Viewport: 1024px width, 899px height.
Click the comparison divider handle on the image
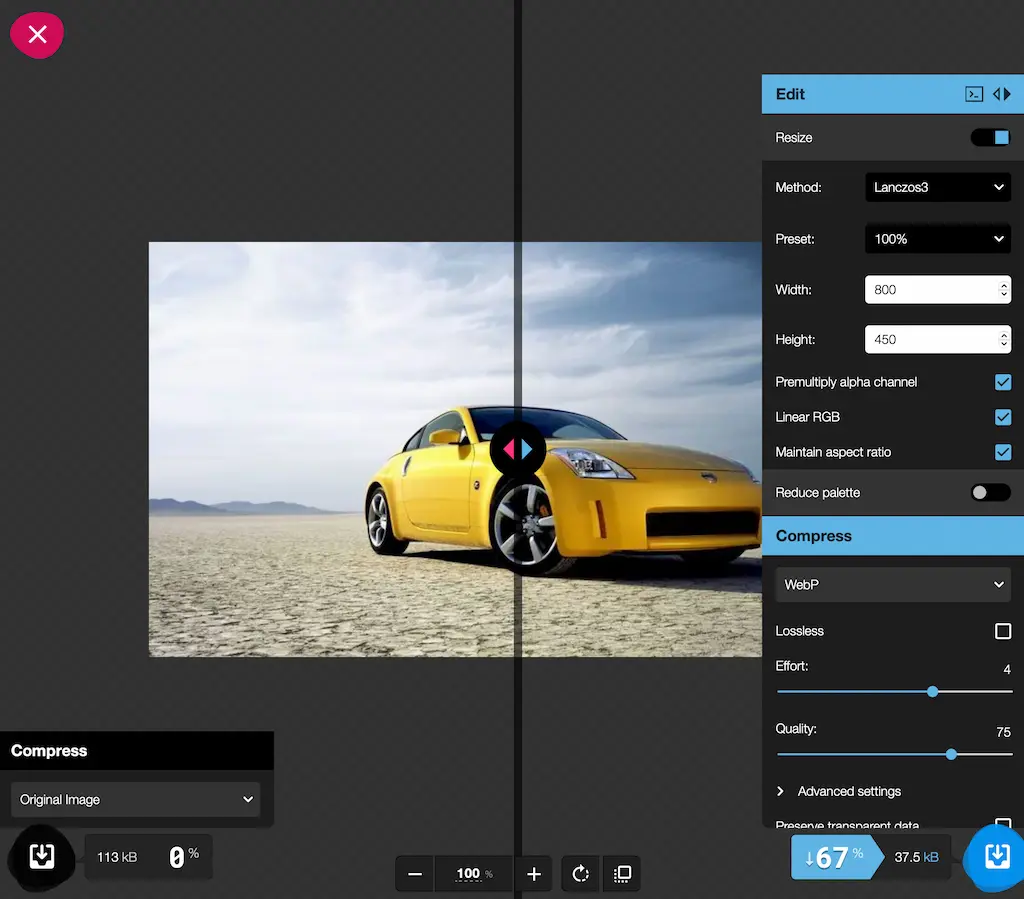pyautogui.click(x=517, y=449)
